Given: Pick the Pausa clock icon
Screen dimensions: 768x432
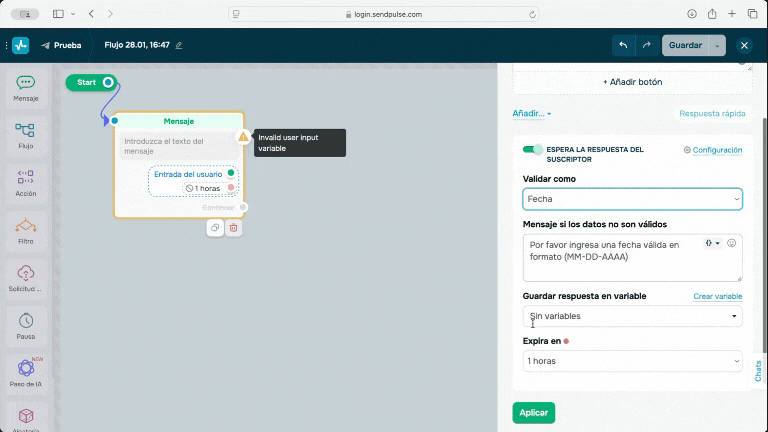Looking at the screenshot, I should [x=26, y=324].
